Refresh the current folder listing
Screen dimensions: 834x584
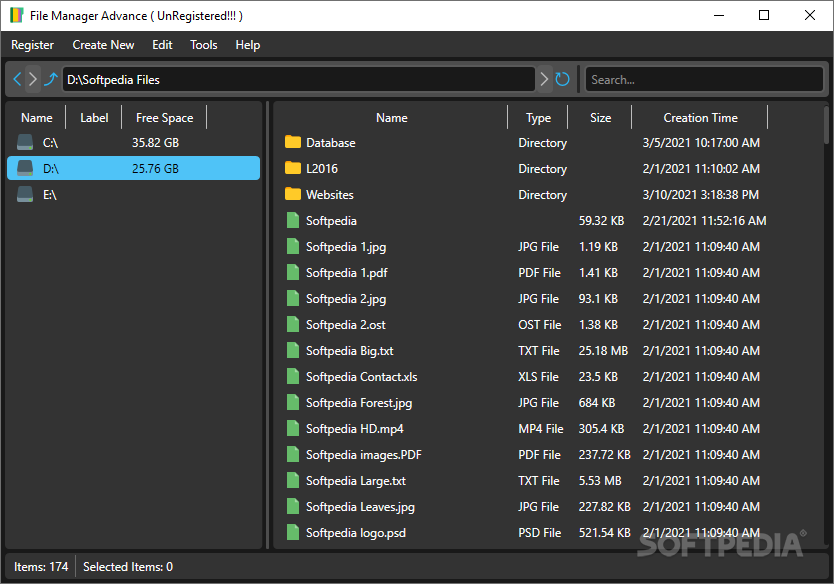coord(562,79)
